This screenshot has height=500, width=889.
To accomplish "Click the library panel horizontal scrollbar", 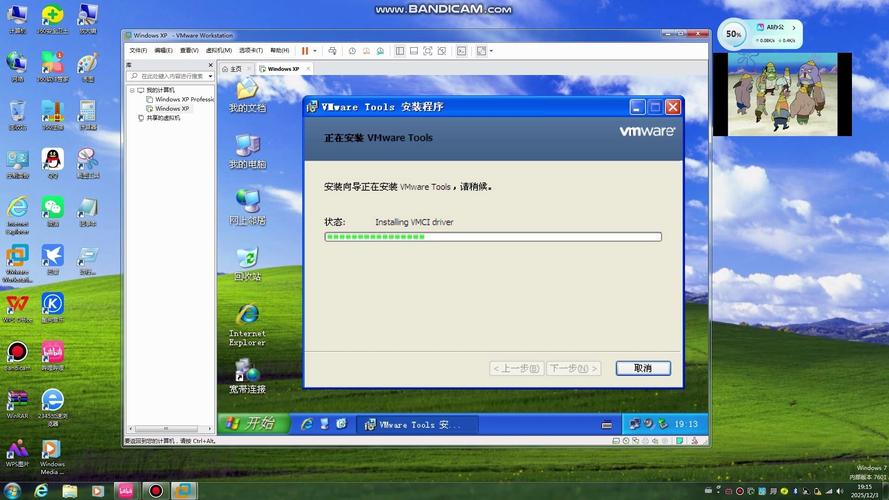I will click(x=170, y=429).
